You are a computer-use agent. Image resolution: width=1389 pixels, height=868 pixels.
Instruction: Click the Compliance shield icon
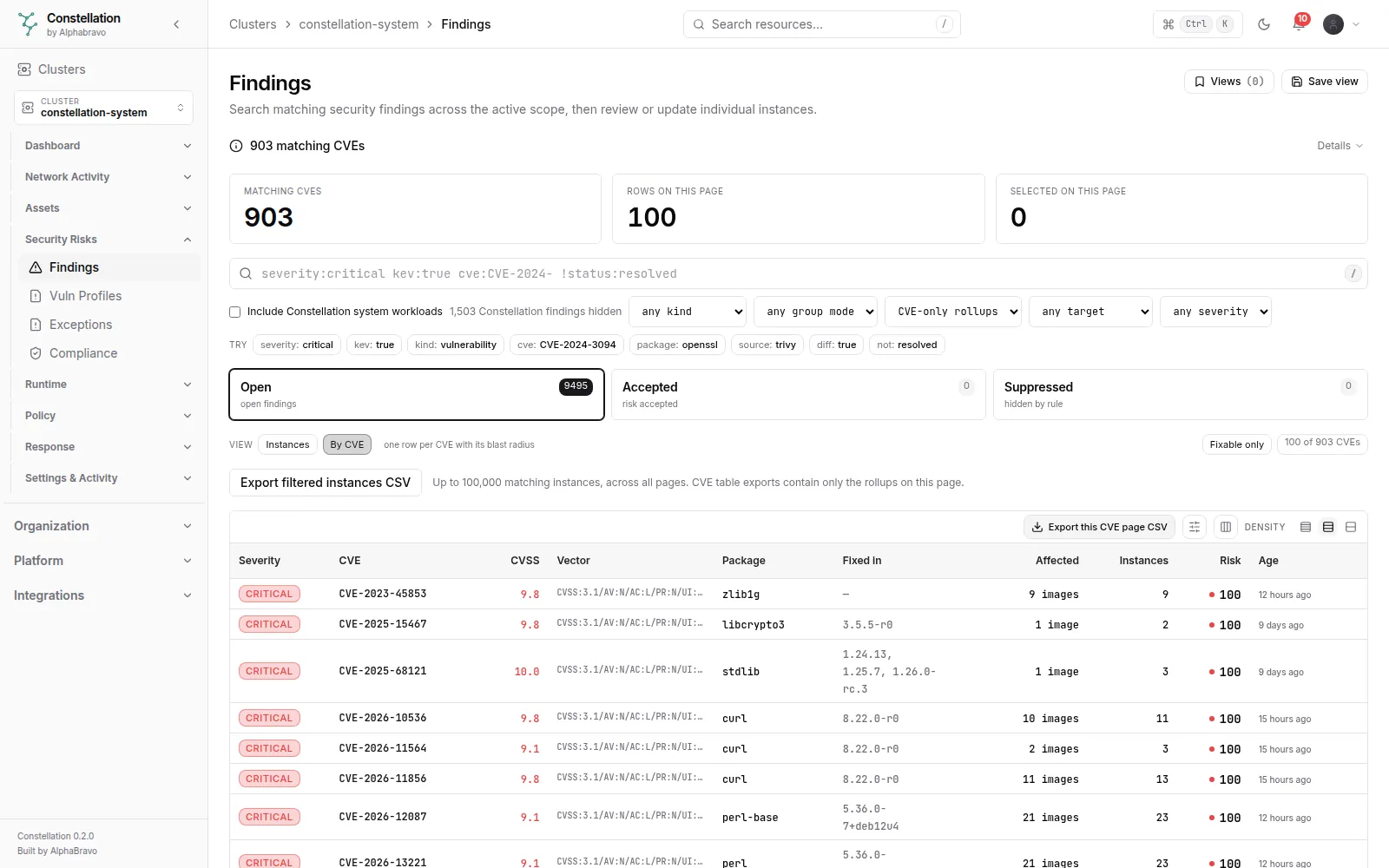(x=36, y=353)
